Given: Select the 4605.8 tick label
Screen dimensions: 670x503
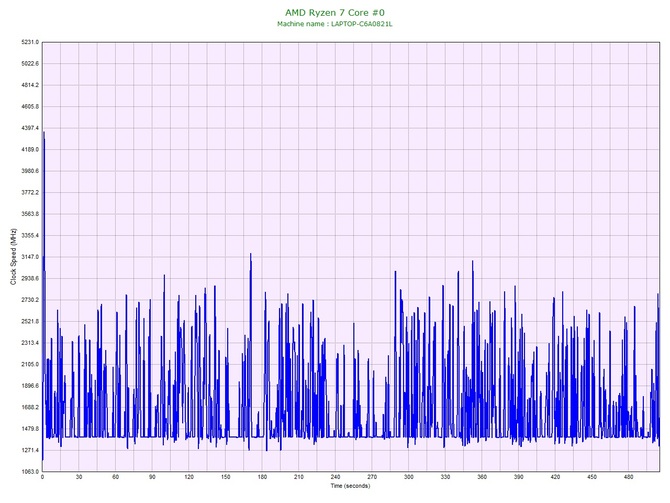Looking at the screenshot, I should 30,106.
